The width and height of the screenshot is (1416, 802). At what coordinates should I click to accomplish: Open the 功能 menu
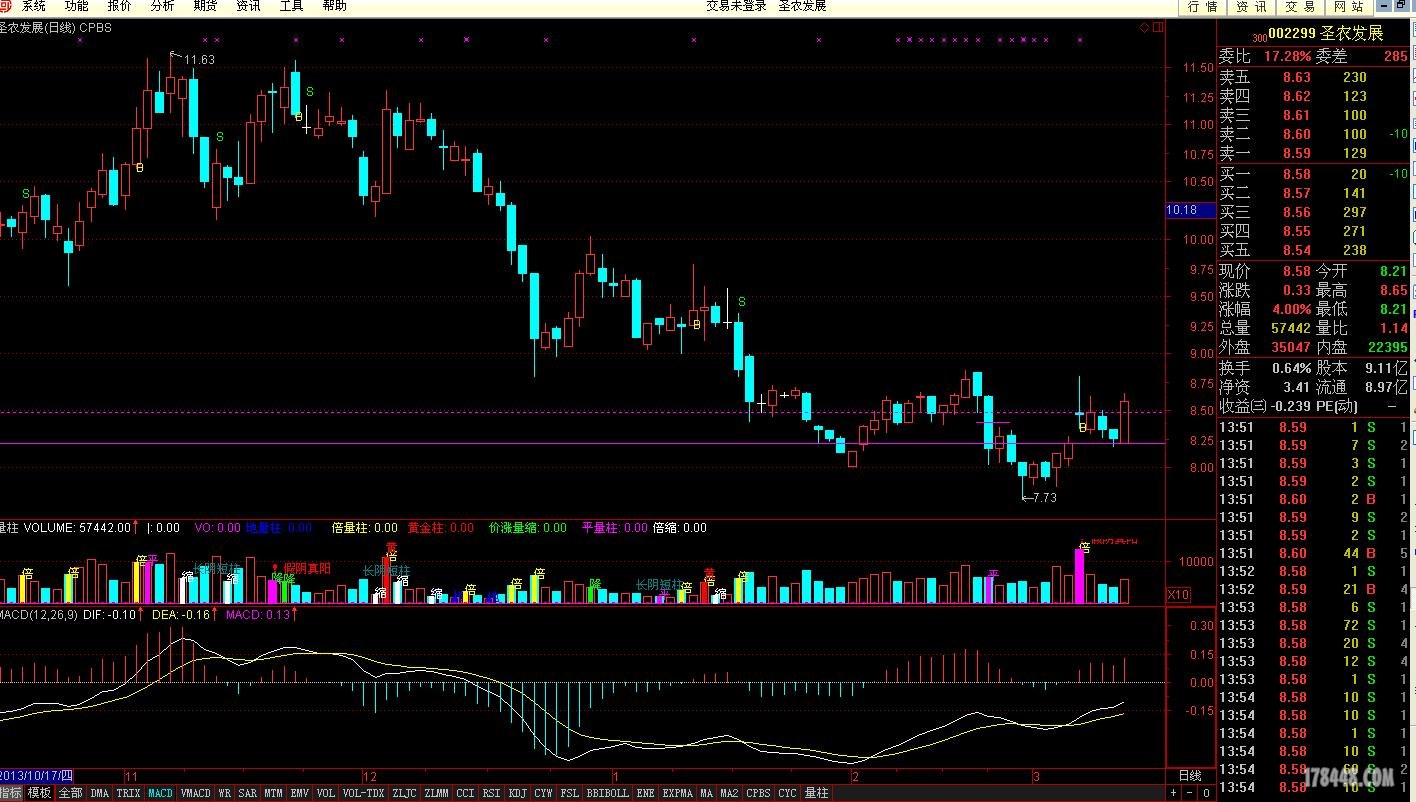pyautogui.click(x=76, y=6)
